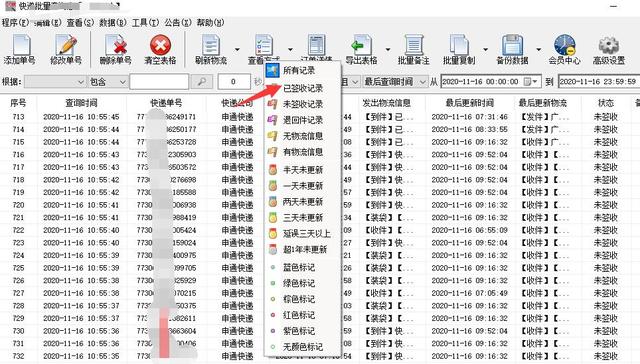Viewport: 640px width, 364px height.
Task: Expand the 刷新物流 dropdown arrow
Action: click(237, 50)
